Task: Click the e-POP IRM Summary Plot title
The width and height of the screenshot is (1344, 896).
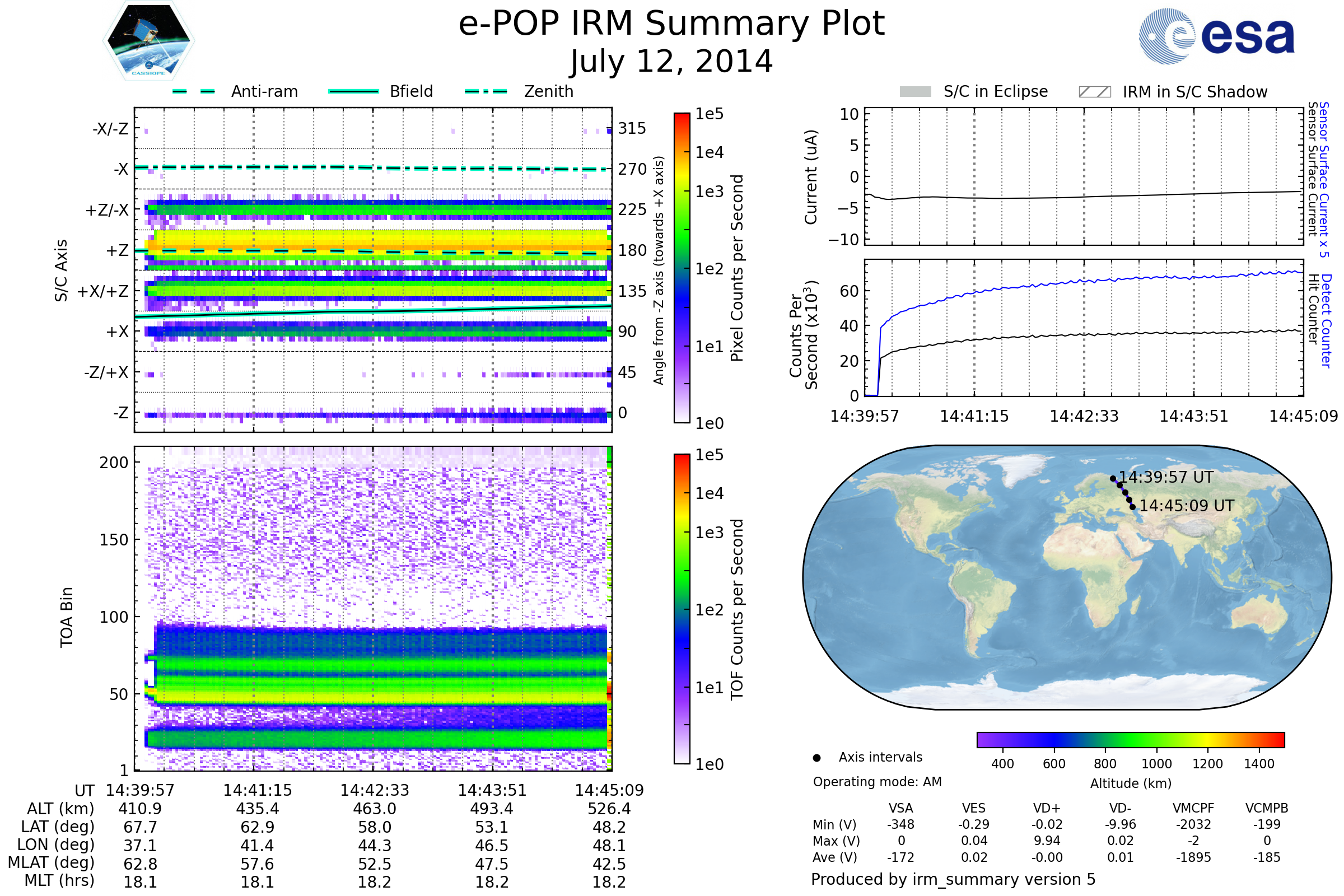Action: (x=671, y=24)
